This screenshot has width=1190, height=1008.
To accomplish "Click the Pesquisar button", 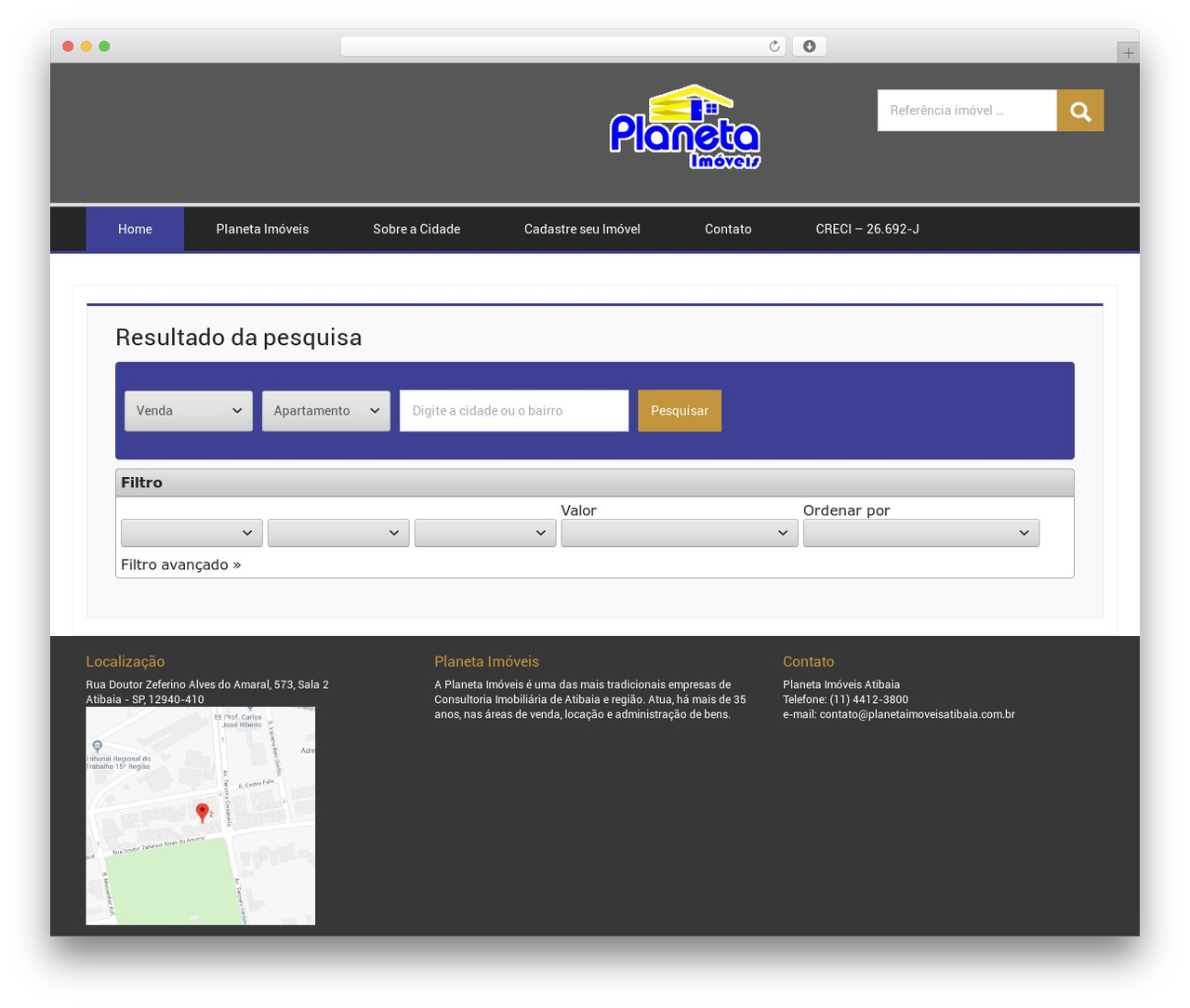I will tap(680, 411).
